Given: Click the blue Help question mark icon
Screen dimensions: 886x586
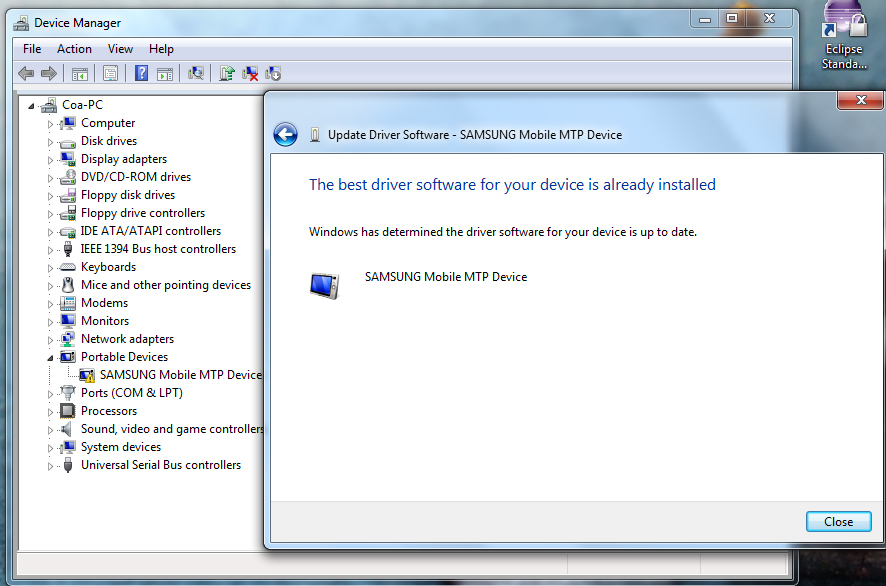Looking at the screenshot, I should 141,73.
